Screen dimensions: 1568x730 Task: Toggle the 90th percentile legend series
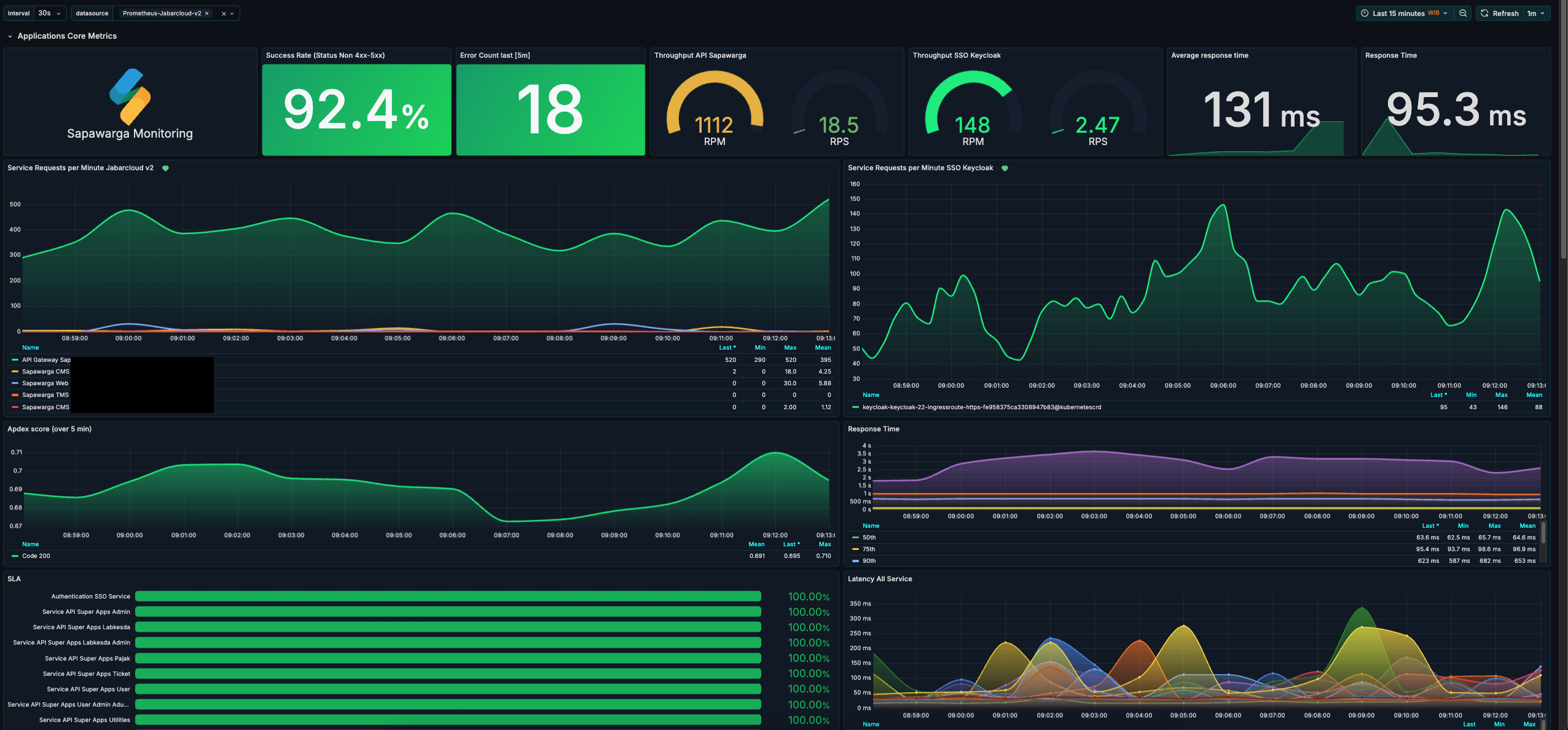pyautogui.click(x=869, y=561)
